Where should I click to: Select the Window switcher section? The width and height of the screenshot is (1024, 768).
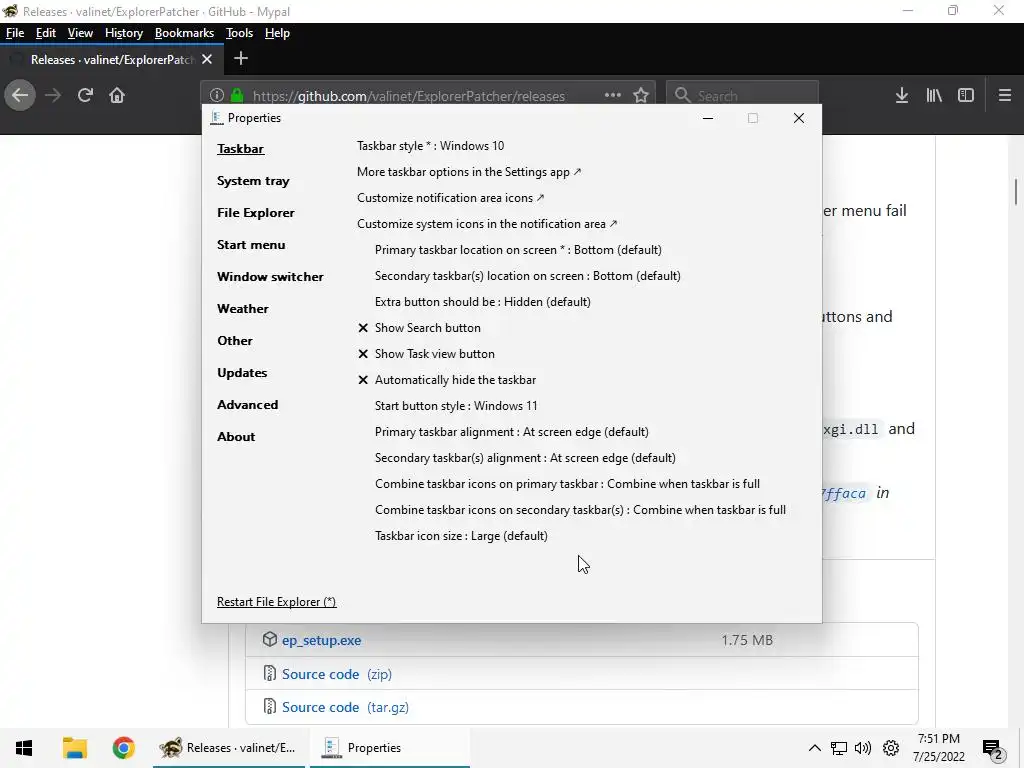coord(270,277)
